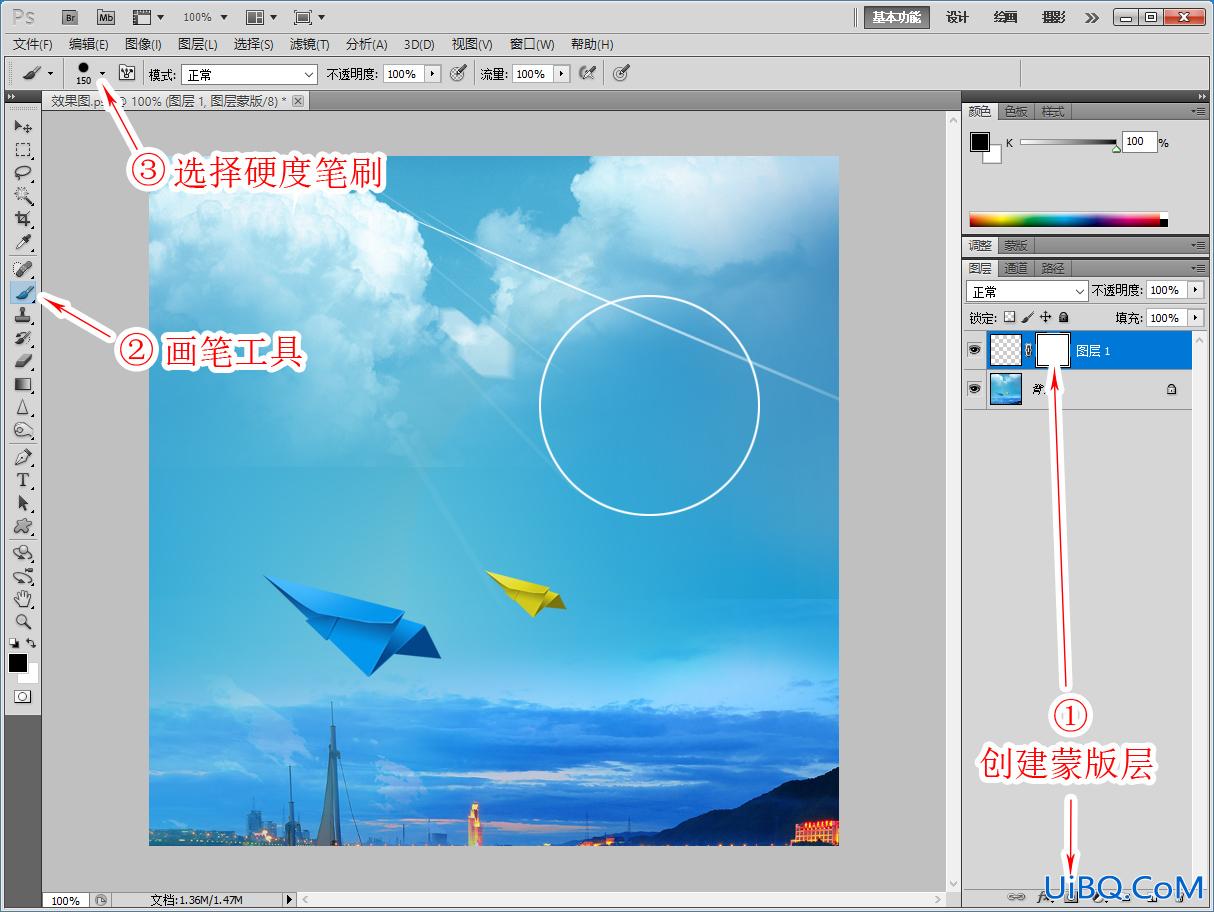This screenshot has height=912, width=1214.
Task: Select the Hand tool
Action: tap(23, 600)
